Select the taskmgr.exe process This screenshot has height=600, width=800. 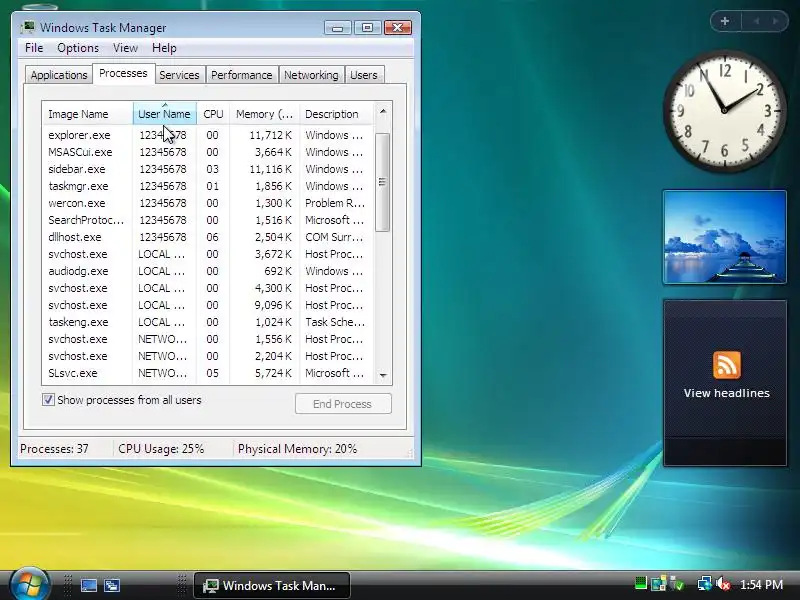coord(208,186)
